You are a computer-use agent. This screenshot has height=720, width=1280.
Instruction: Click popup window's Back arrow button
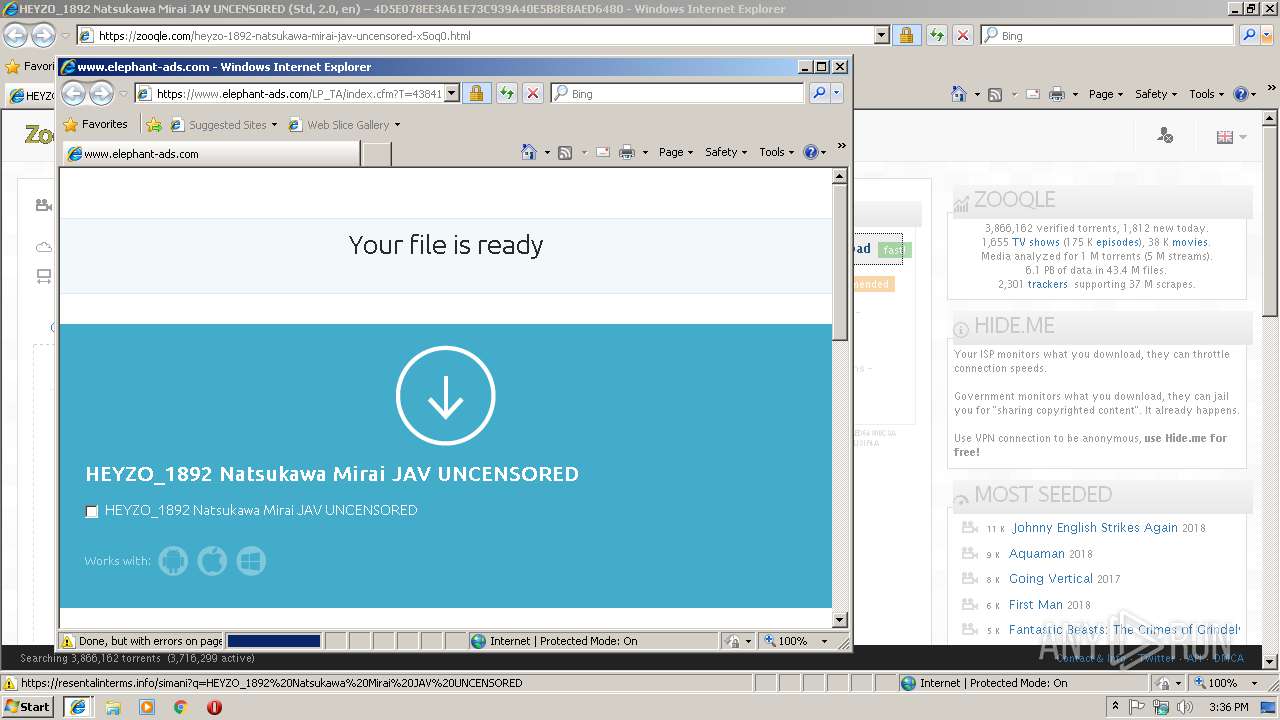pos(73,93)
